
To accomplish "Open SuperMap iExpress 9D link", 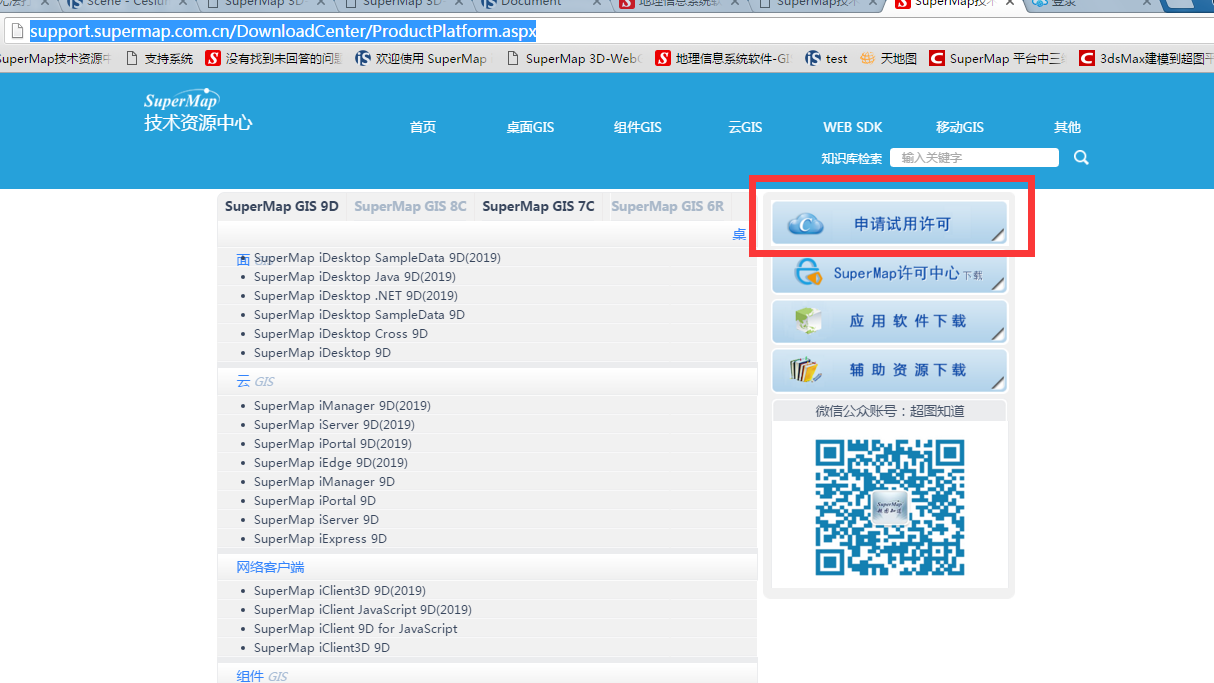I will (320, 539).
